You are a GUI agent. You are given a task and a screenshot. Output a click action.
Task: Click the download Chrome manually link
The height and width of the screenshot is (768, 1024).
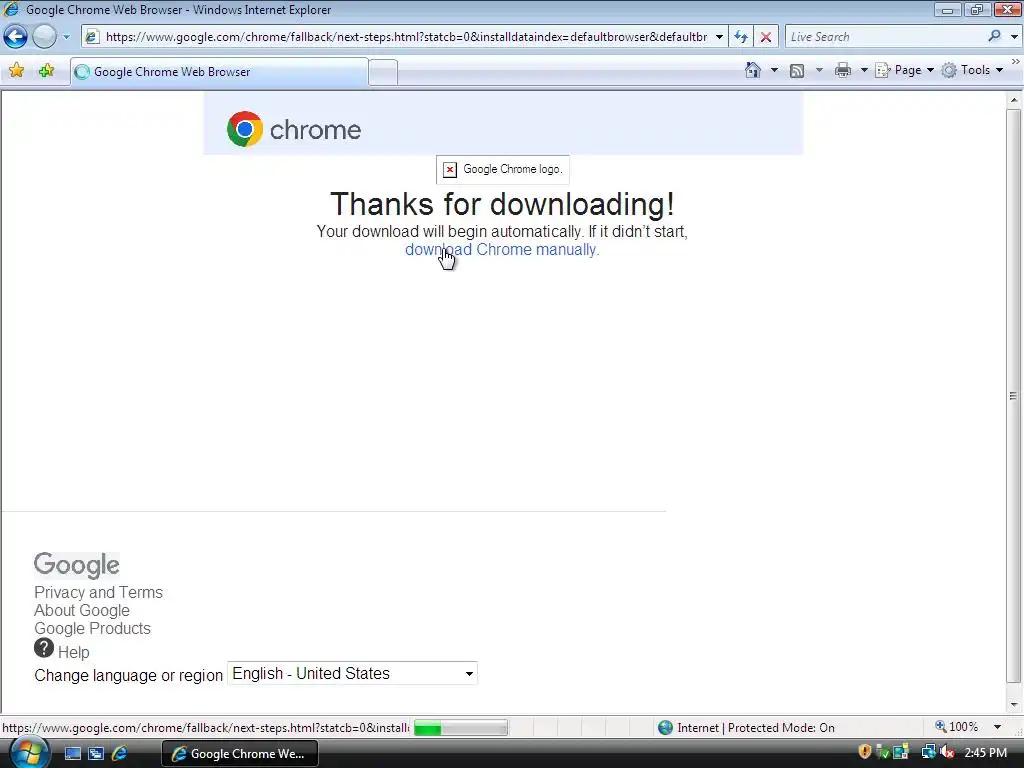502,249
